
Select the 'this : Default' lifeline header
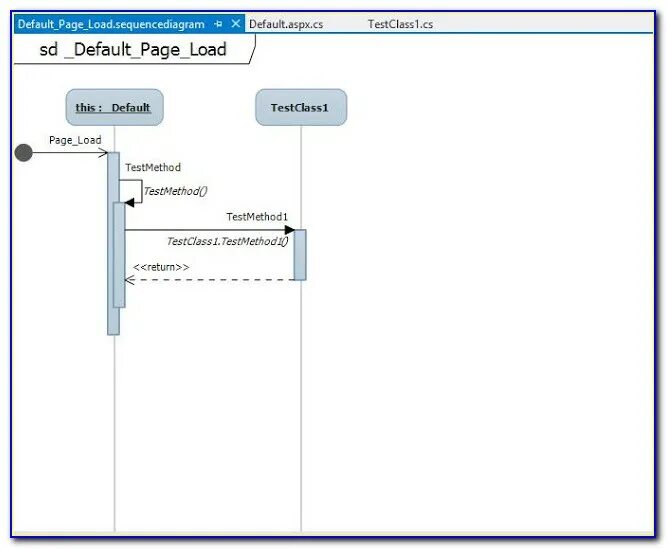[x=114, y=107]
